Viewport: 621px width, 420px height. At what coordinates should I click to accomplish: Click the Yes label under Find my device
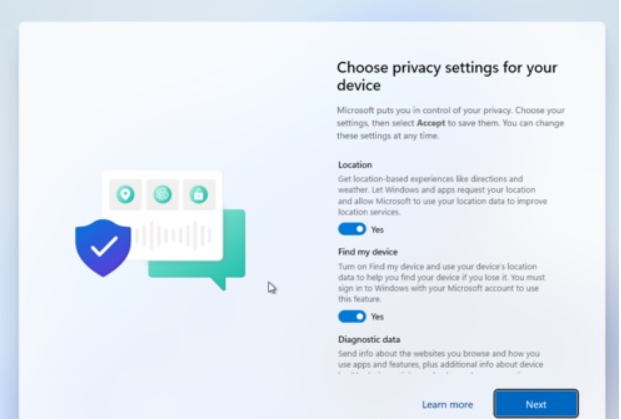pyautogui.click(x=377, y=316)
